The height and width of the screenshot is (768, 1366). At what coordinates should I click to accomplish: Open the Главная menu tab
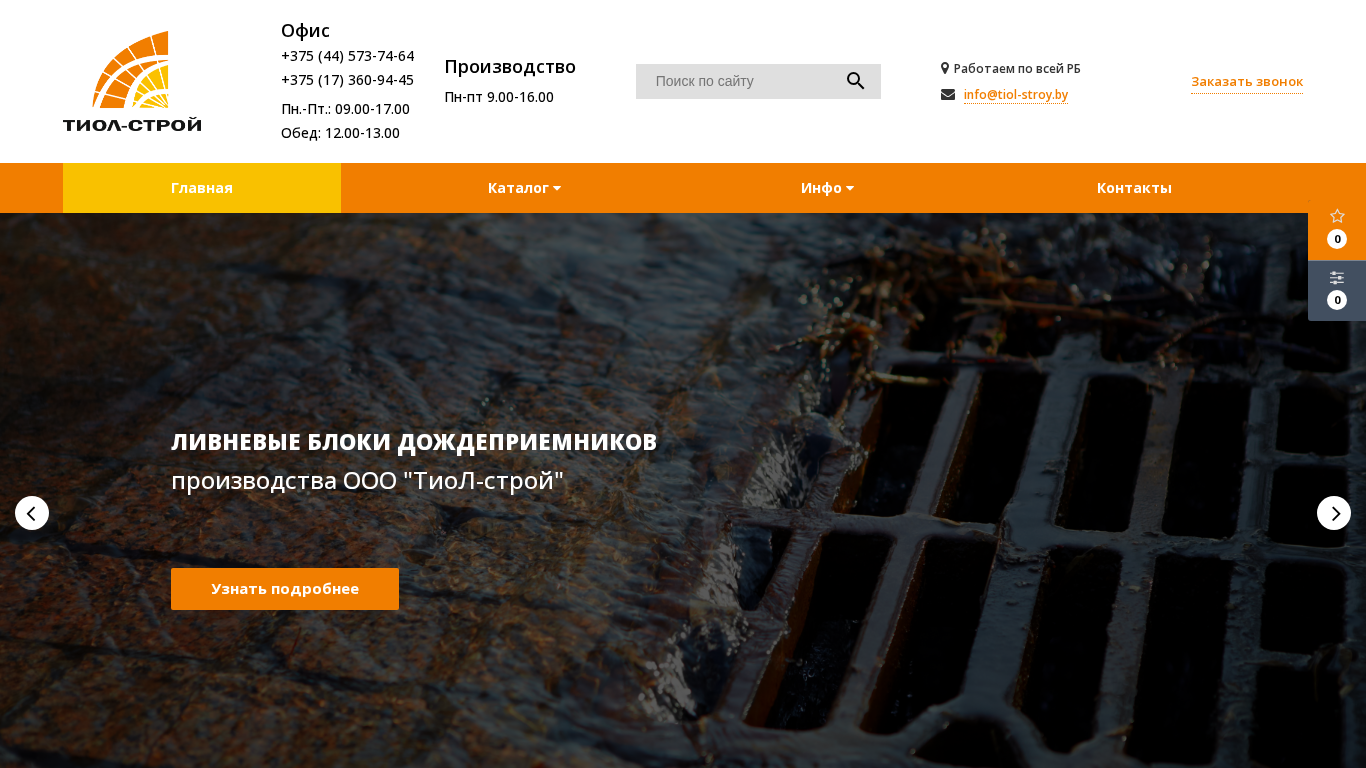point(202,188)
